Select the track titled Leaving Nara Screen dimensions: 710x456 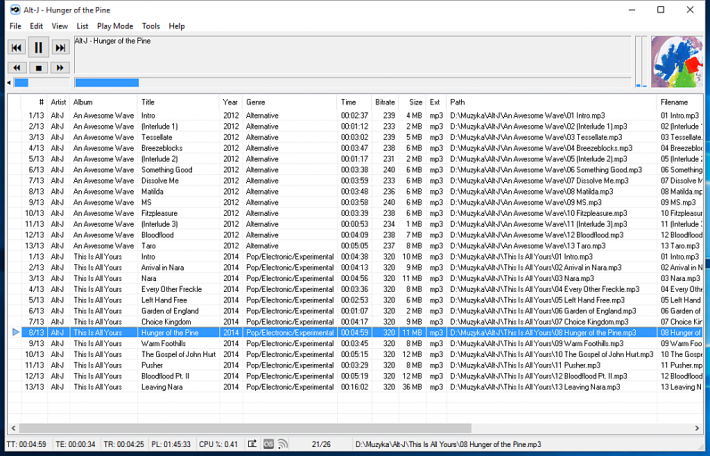coord(162,387)
